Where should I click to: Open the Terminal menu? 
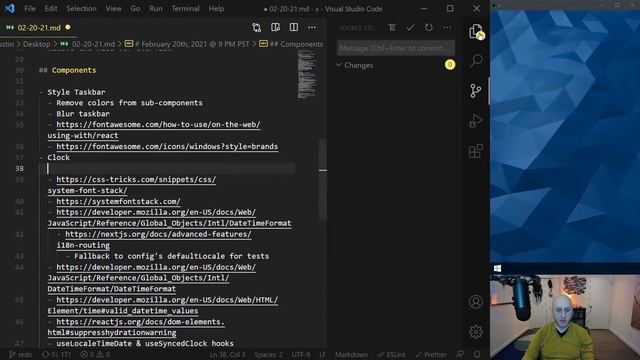click(x=185, y=9)
